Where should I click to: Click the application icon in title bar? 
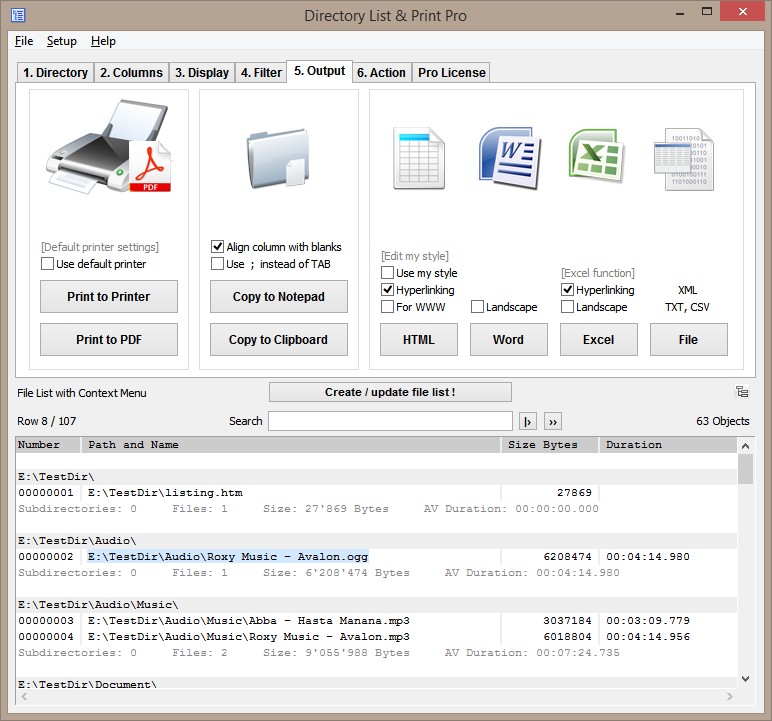click(18, 15)
